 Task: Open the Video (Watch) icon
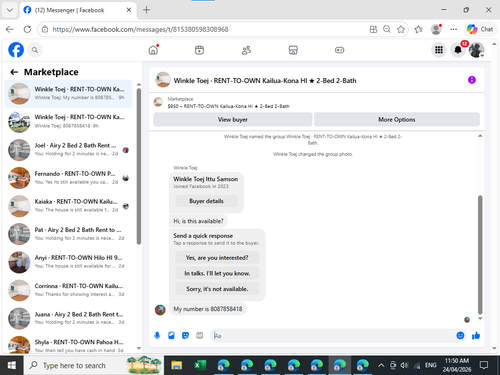point(199,50)
